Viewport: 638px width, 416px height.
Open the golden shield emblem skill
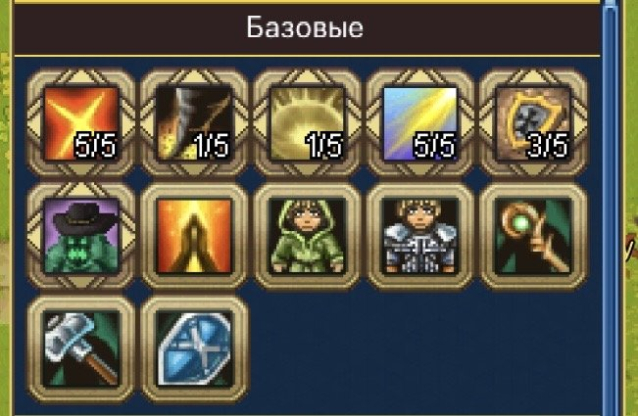(x=533, y=123)
